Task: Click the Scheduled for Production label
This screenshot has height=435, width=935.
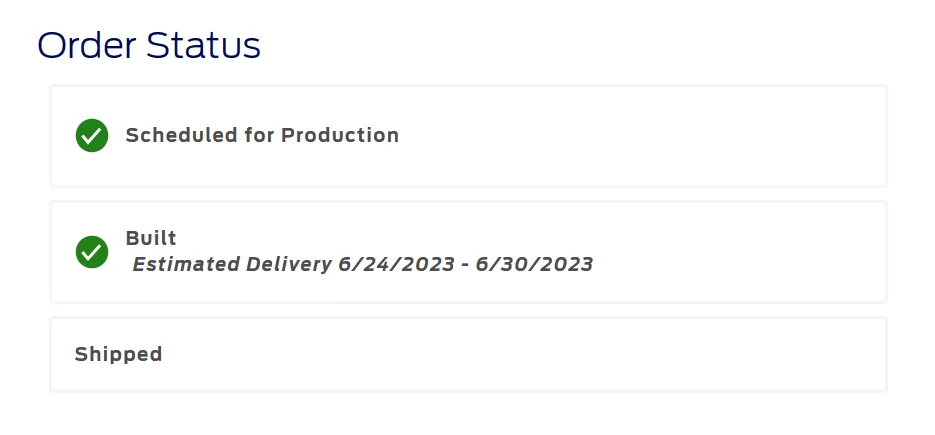Action: [x=262, y=135]
